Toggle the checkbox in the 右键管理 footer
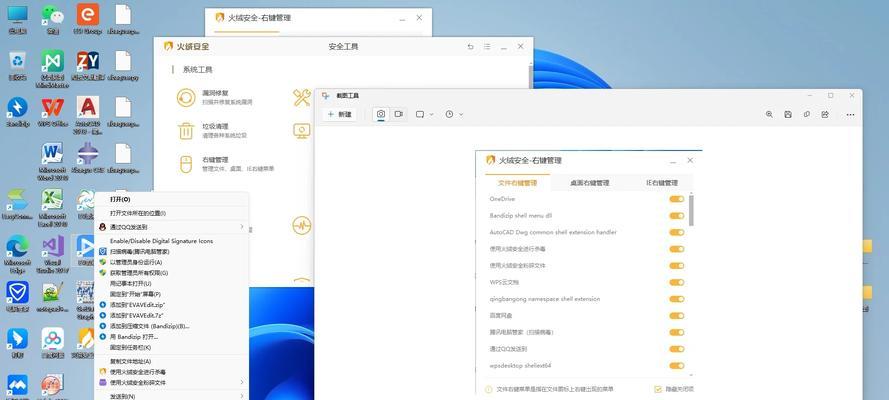Image resolution: width=889 pixels, height=400 pixels. pos(658,389)
